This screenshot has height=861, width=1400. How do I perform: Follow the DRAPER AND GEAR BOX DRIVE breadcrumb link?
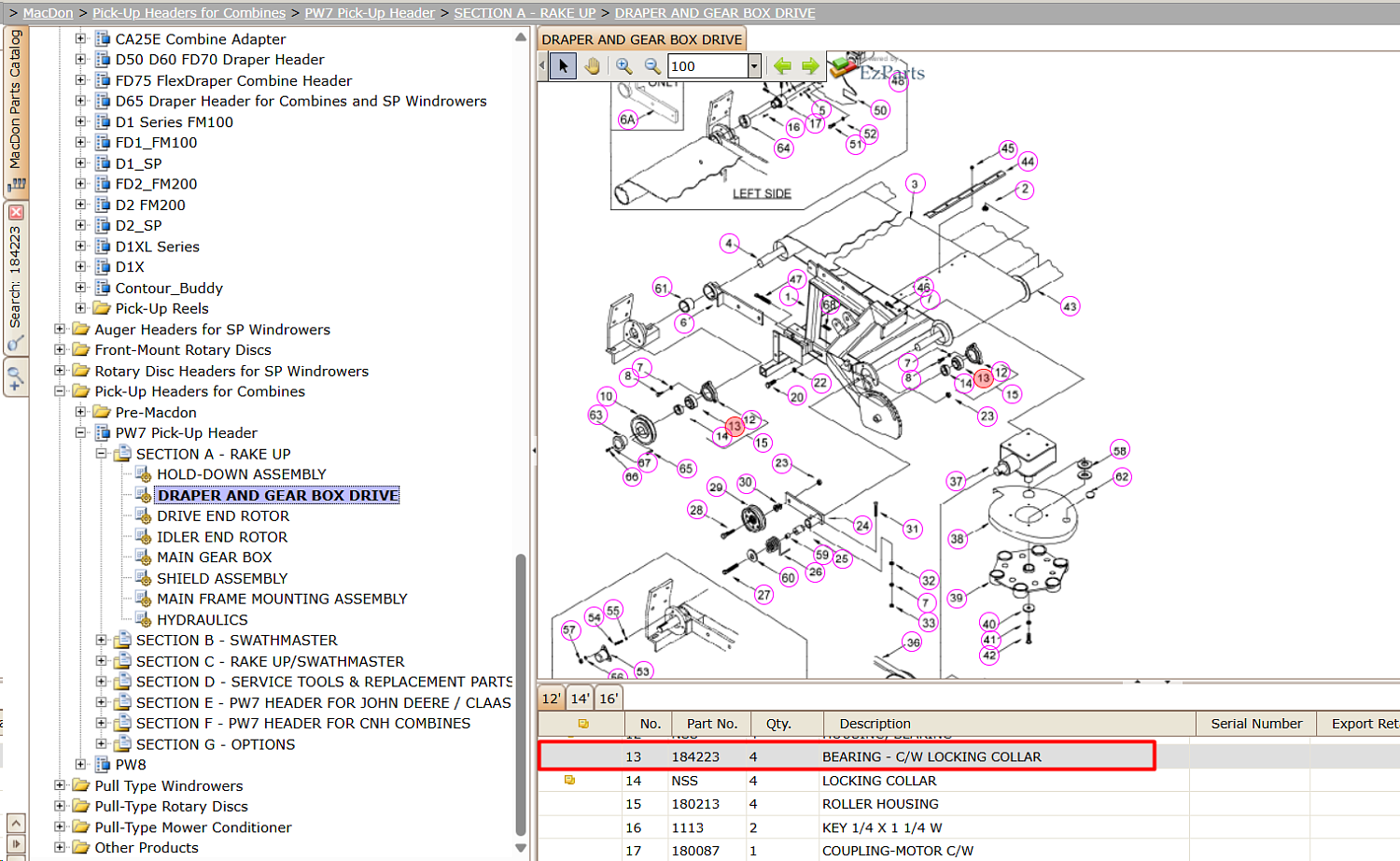coord(715,13)
